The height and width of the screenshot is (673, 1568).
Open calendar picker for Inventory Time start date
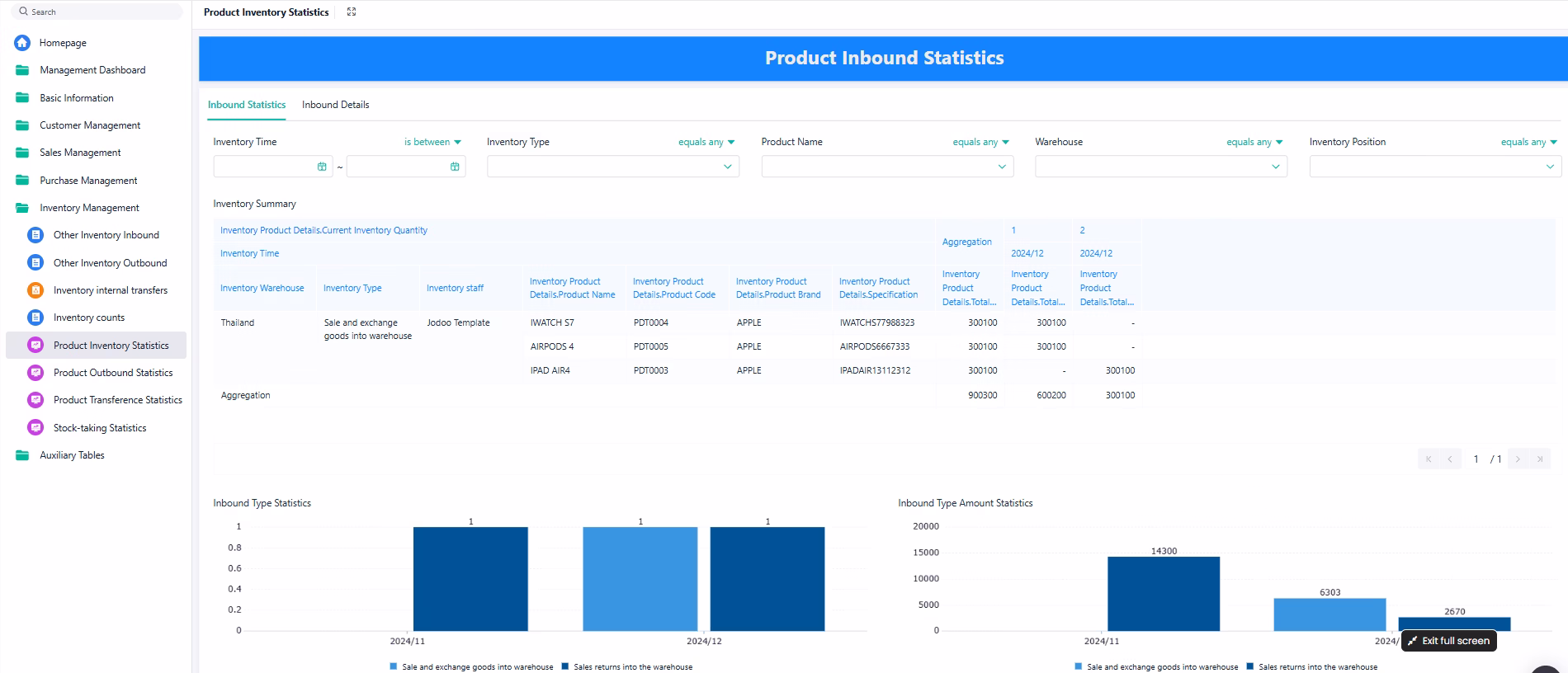click(x=322, y=167)
